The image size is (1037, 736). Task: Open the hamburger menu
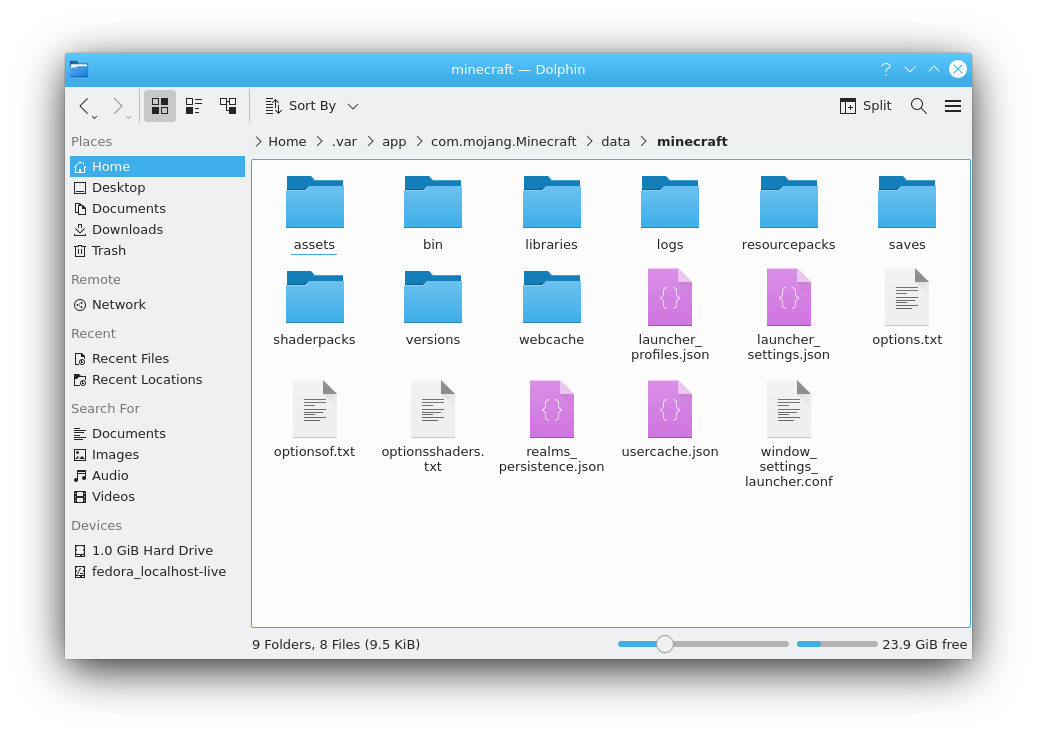[x=953, y=106]
